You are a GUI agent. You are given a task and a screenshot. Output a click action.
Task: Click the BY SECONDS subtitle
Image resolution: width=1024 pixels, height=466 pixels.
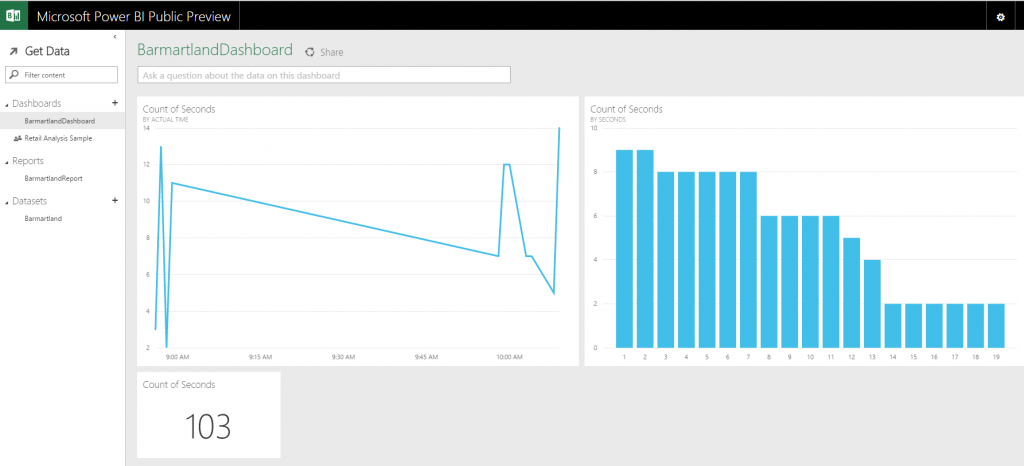click(608, 119)
